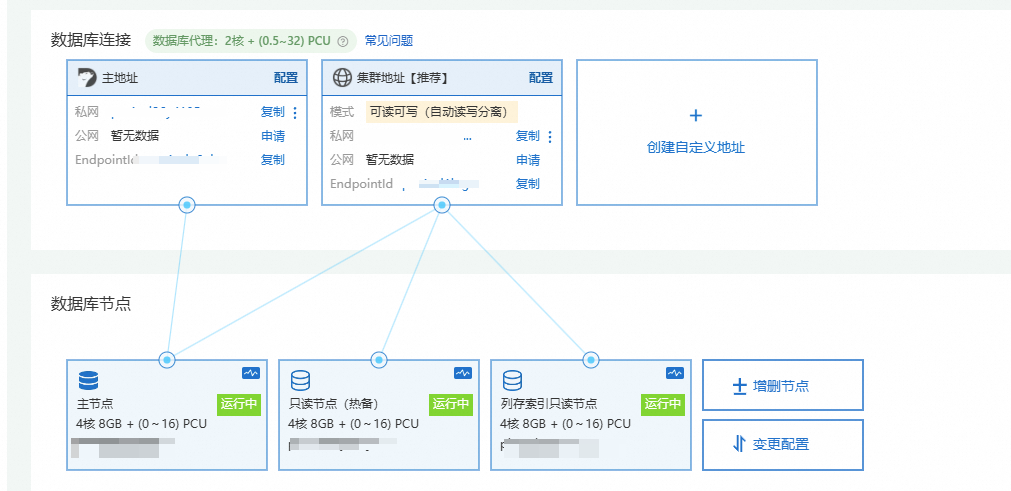Click the 数据库代理 PCU badge

point(251,41)
